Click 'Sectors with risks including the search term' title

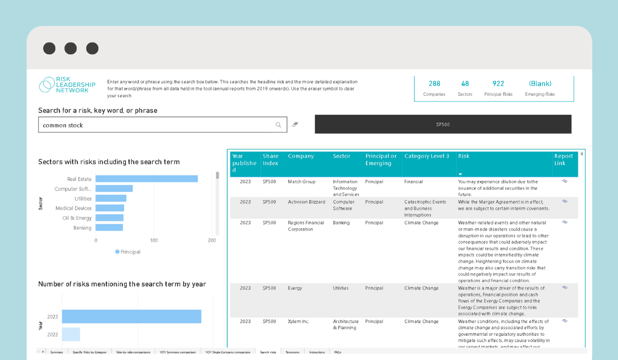(109, 162)
